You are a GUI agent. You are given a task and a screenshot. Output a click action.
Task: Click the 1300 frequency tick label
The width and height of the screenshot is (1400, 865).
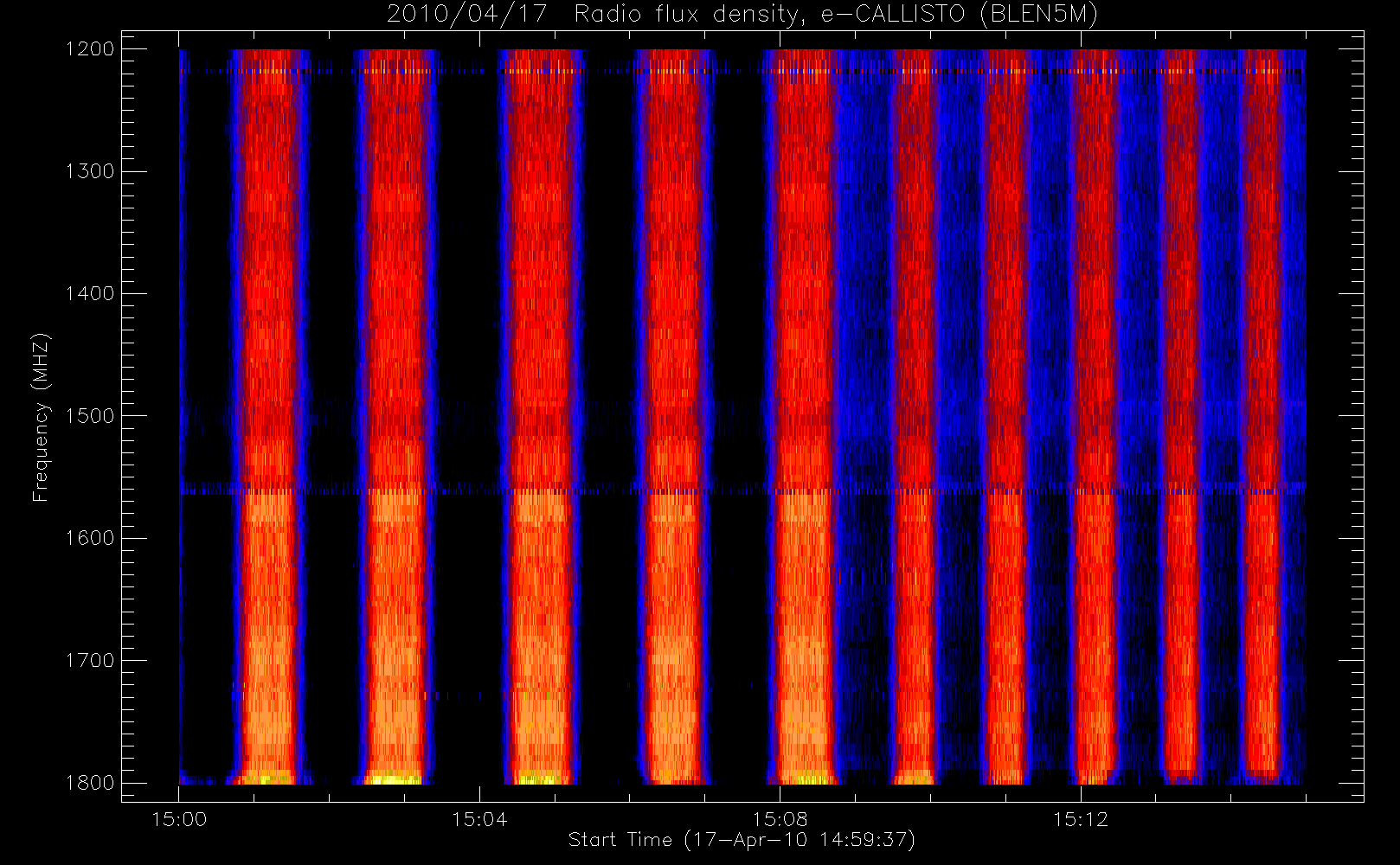(90, 171)
